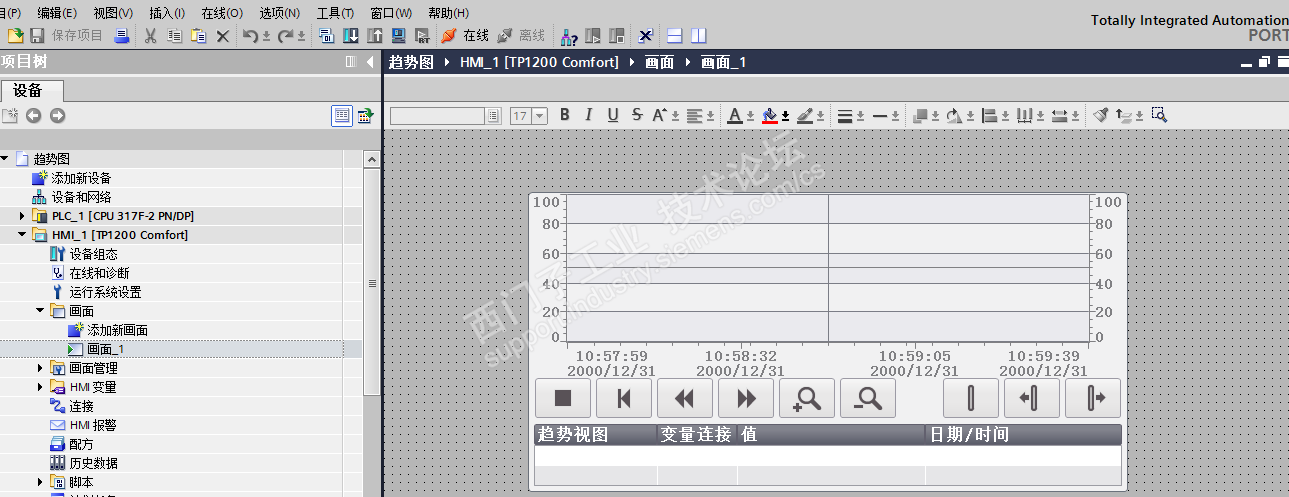1289x497 pixels.
Task: Open the 插入(I) menu
Action: click(x=167, y=13)
